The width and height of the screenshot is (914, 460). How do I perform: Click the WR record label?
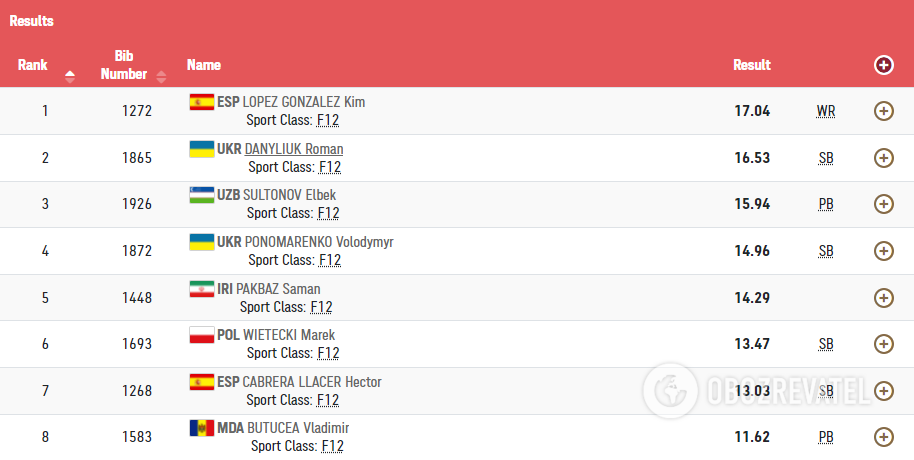(x=826, y=111)
